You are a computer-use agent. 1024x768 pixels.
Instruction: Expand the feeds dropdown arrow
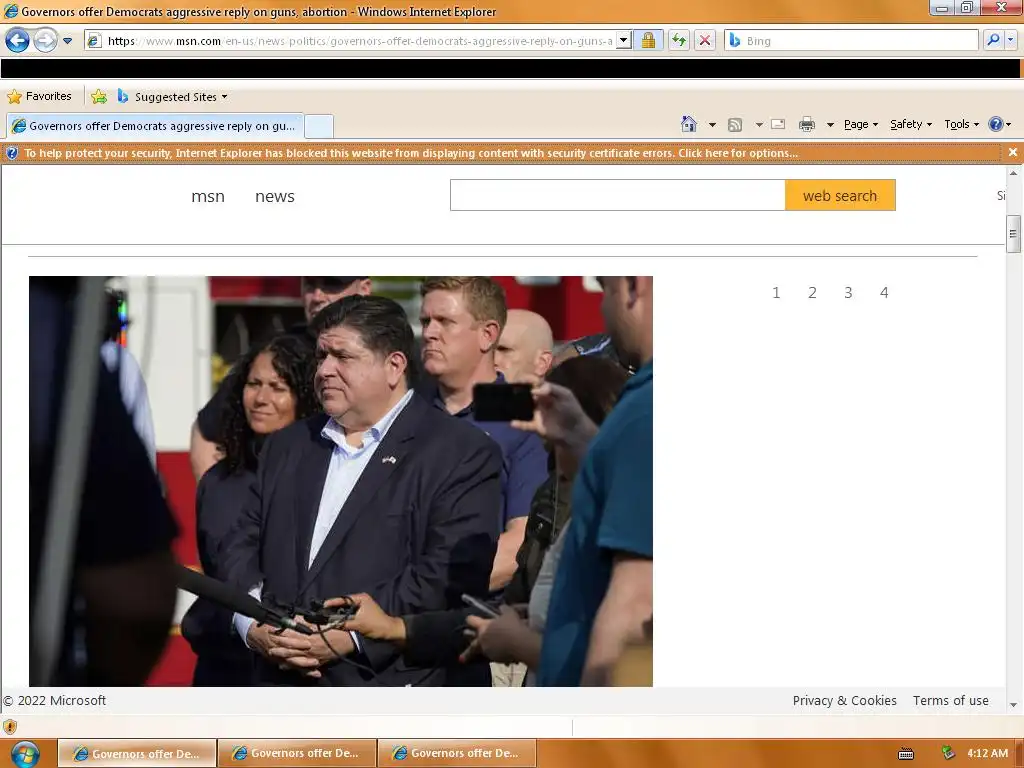(x=759, y=125)
